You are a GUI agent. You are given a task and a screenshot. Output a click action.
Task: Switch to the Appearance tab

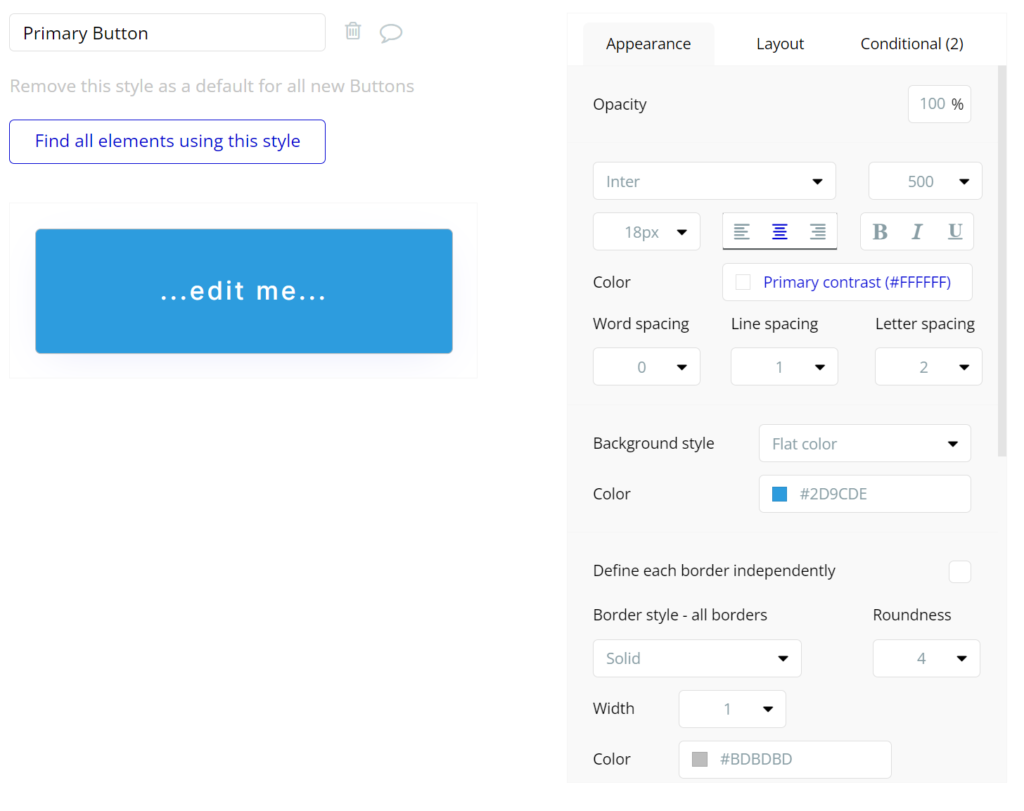click(x=648, y=44)
